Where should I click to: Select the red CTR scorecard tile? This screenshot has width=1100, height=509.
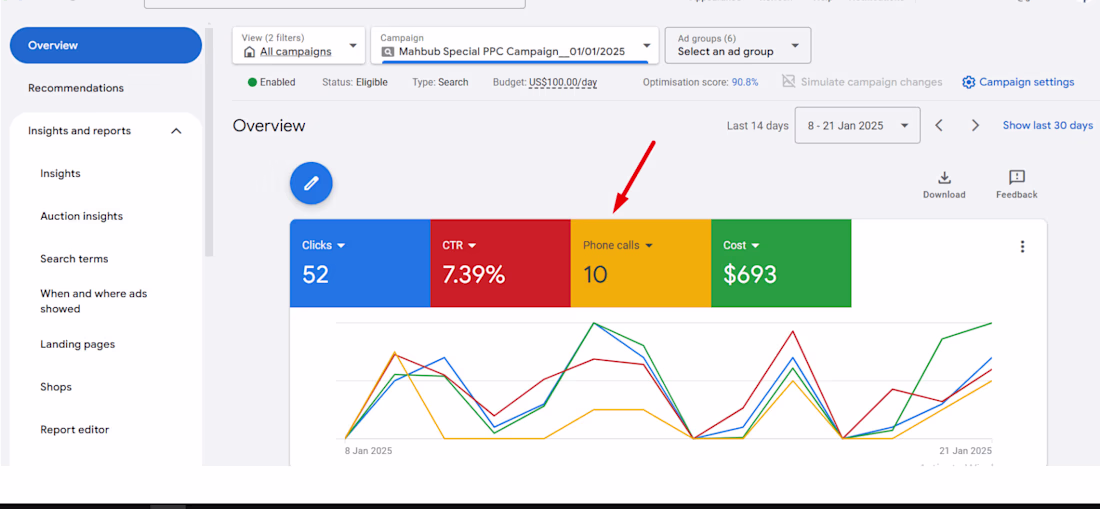point(500,263)
